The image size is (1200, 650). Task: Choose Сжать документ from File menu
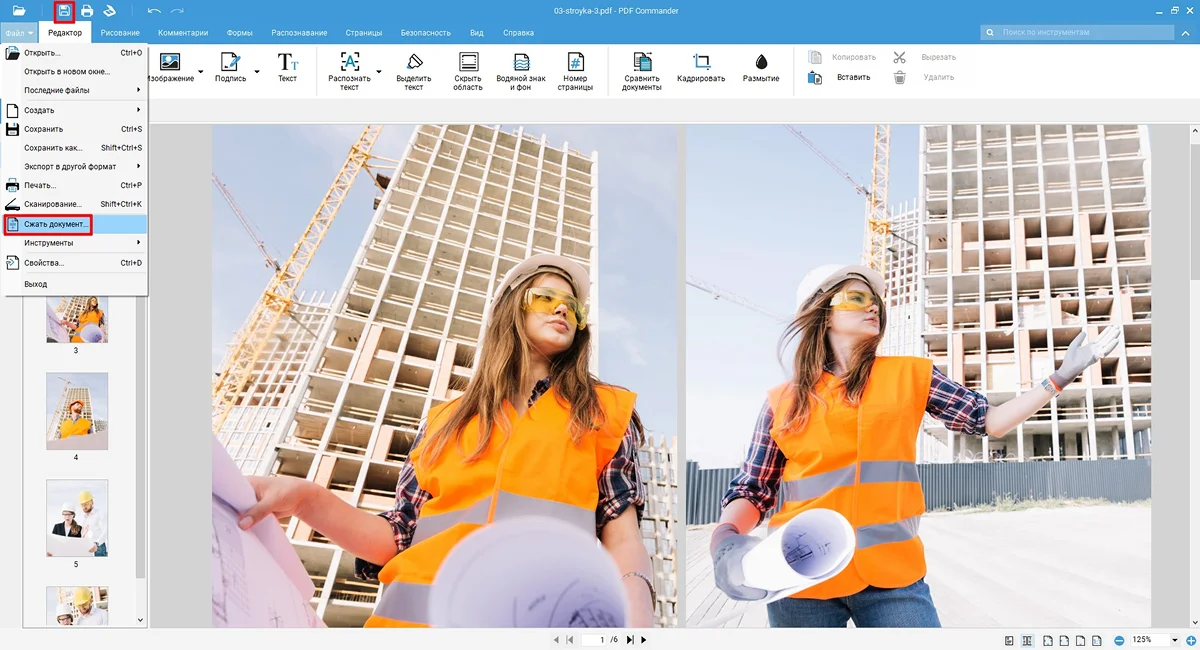tap(56, 224)
